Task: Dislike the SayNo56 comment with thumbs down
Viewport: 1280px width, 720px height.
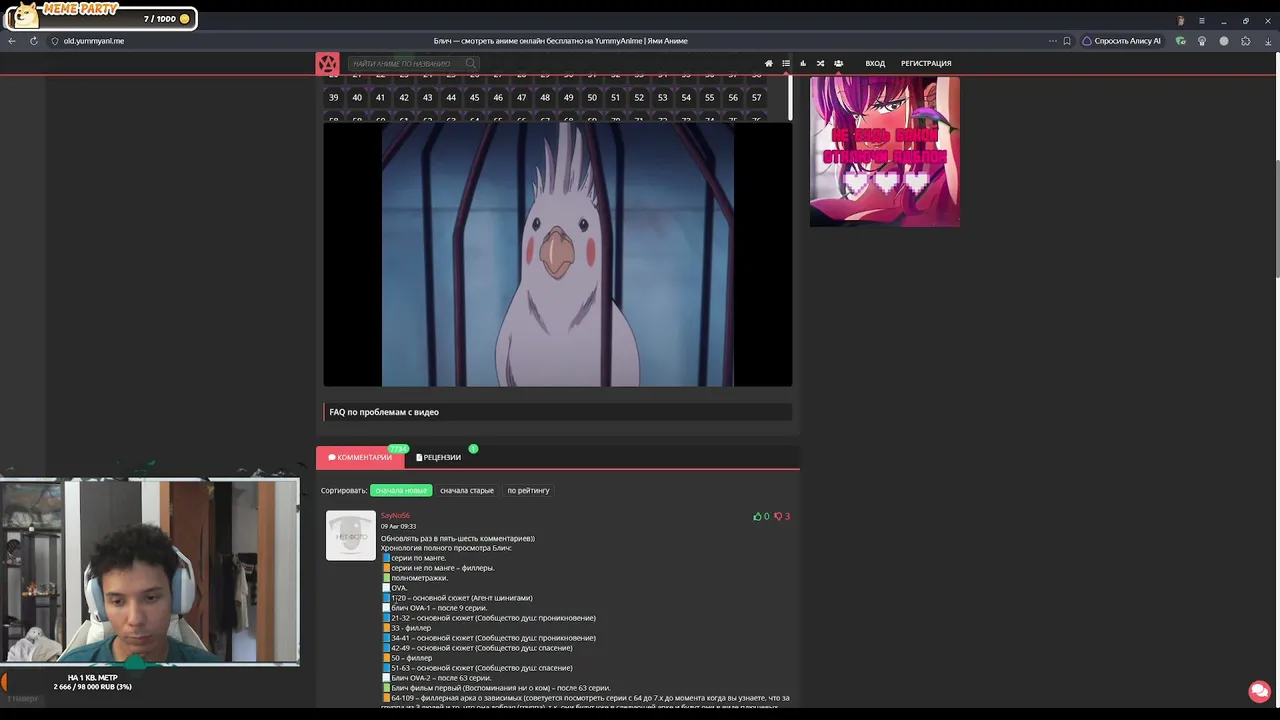Action: (778, 516)
